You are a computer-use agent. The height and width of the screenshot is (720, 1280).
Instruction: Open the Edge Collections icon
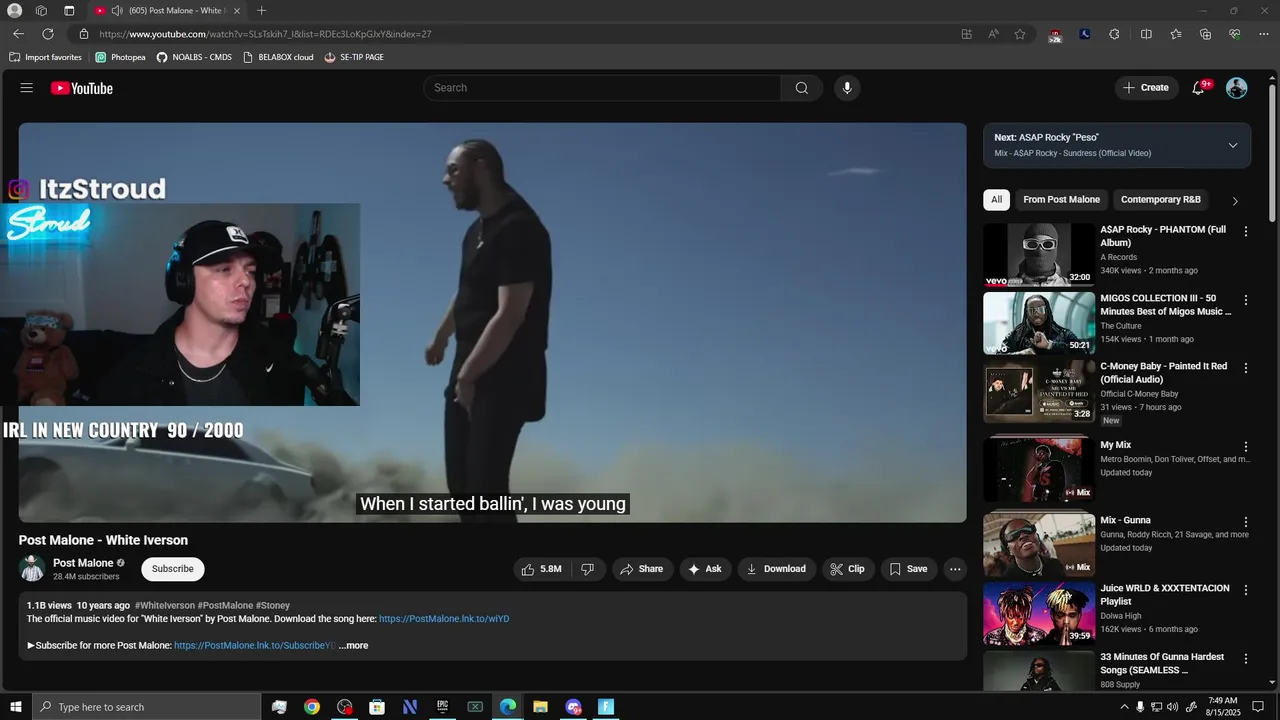click(1205, 34)
